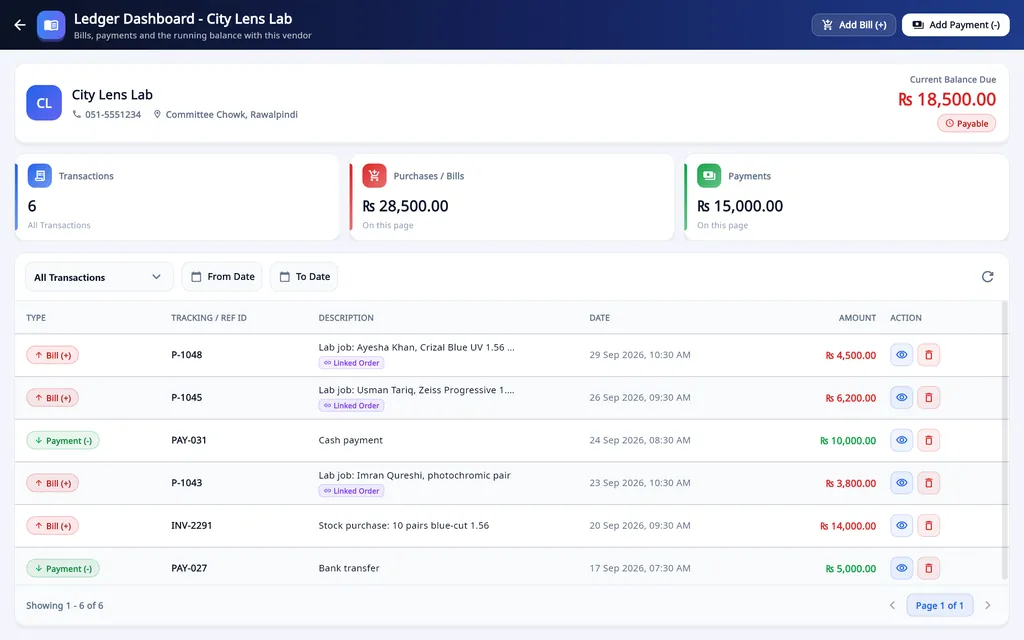The height and width of the screenshot is (640, 1024).
Task: Delete transaction P-1043
Action: pyautogui.click(x=928, y=483)
